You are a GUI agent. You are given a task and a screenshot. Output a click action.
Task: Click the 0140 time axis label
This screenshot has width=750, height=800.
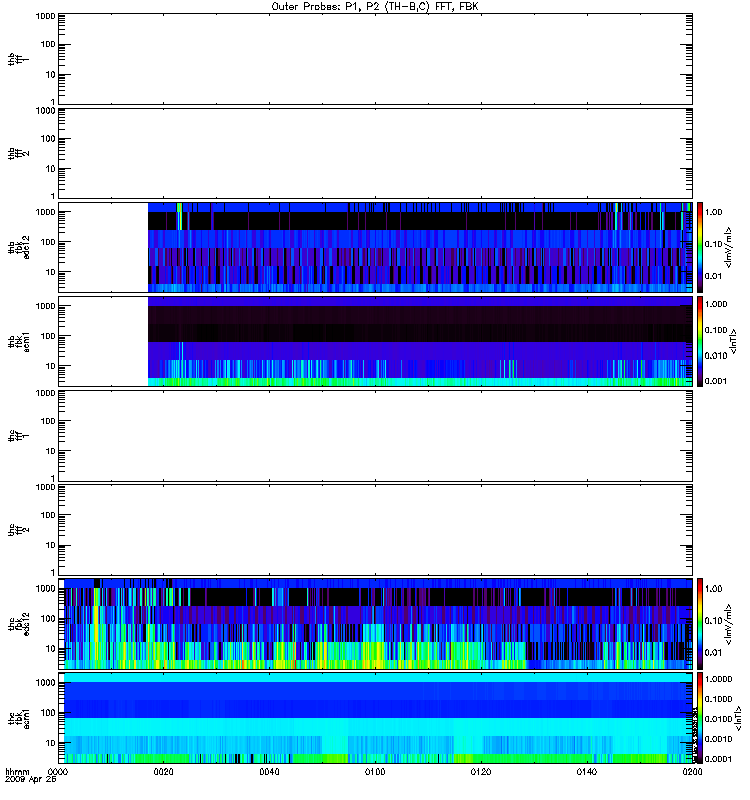pos(587,772)
